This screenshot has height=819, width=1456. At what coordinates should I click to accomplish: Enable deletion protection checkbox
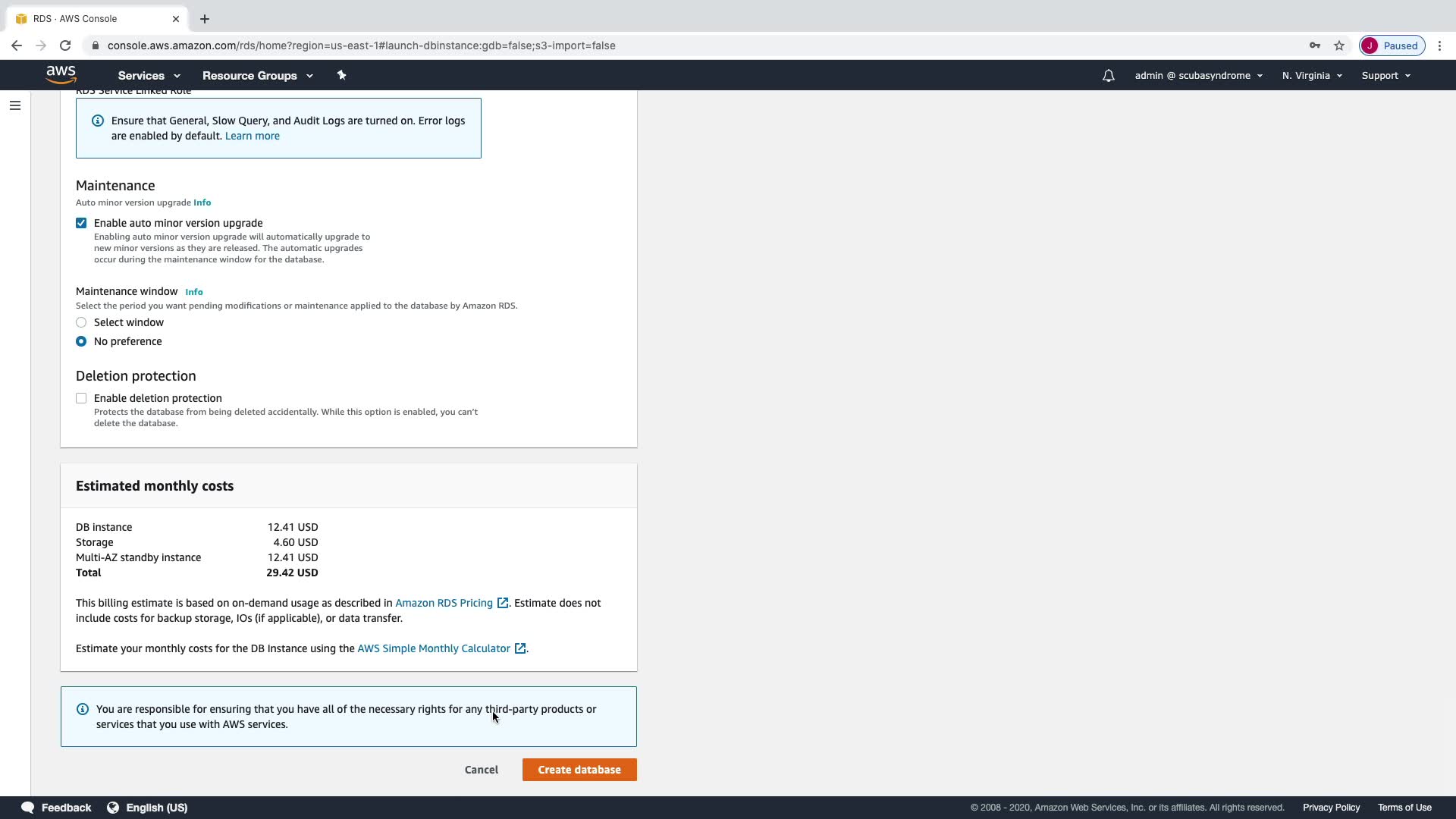pyautogui.click(x=81, y=398)
